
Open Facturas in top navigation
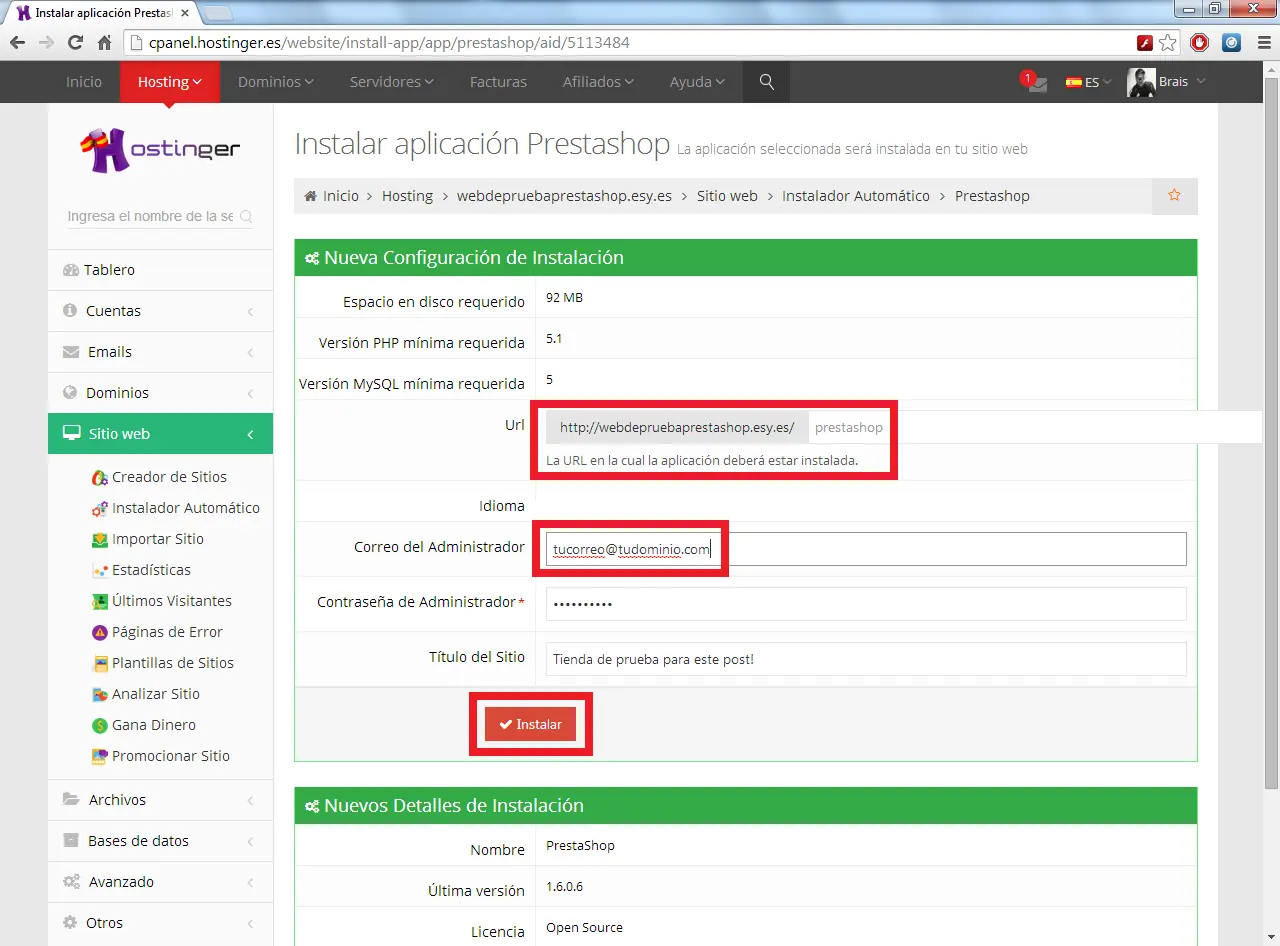pyautogui.click(x=498, y=82)
